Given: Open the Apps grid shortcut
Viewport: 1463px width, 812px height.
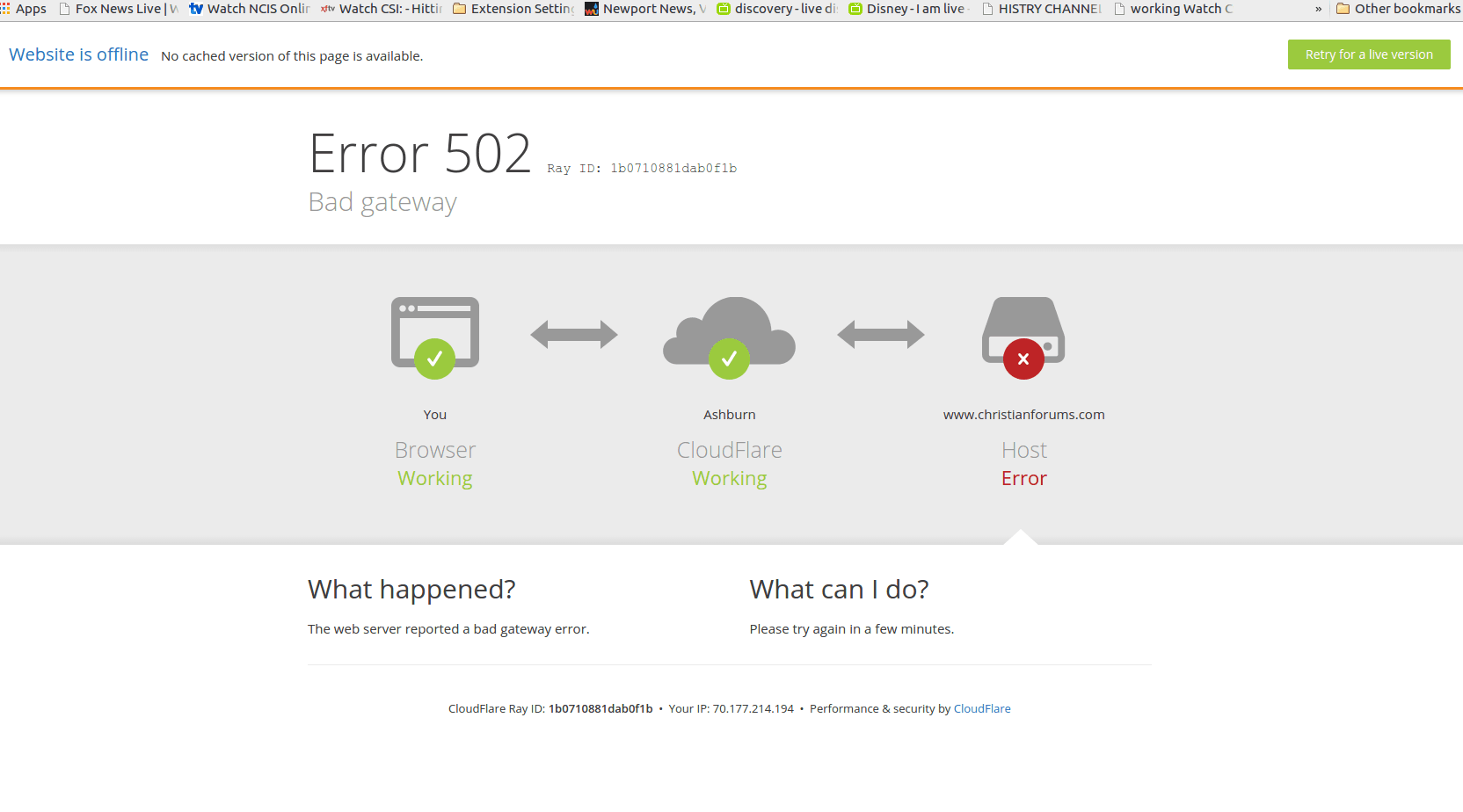Looking at the screenshot, I should (x=24, y=9).
